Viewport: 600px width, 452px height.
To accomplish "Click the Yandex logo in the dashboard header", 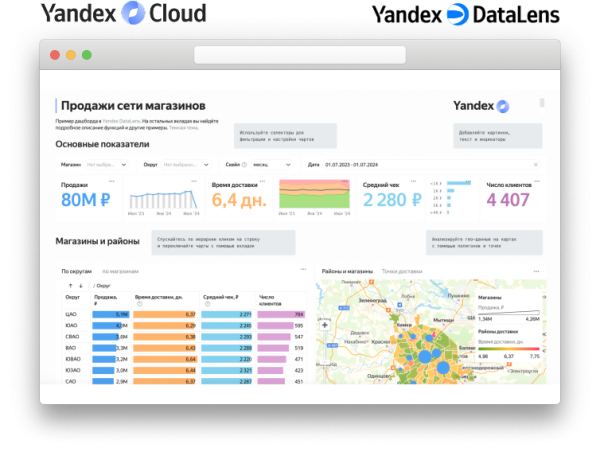I will point(481,106).
